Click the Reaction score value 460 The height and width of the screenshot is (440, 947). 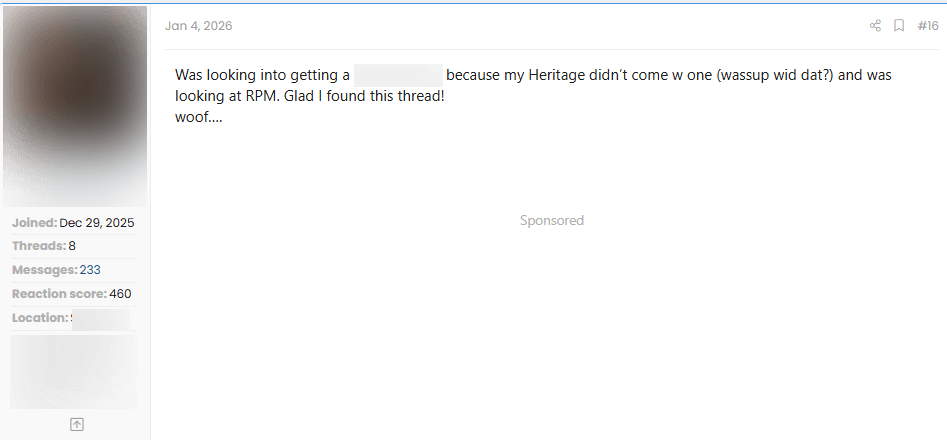[x=120, y=294]
